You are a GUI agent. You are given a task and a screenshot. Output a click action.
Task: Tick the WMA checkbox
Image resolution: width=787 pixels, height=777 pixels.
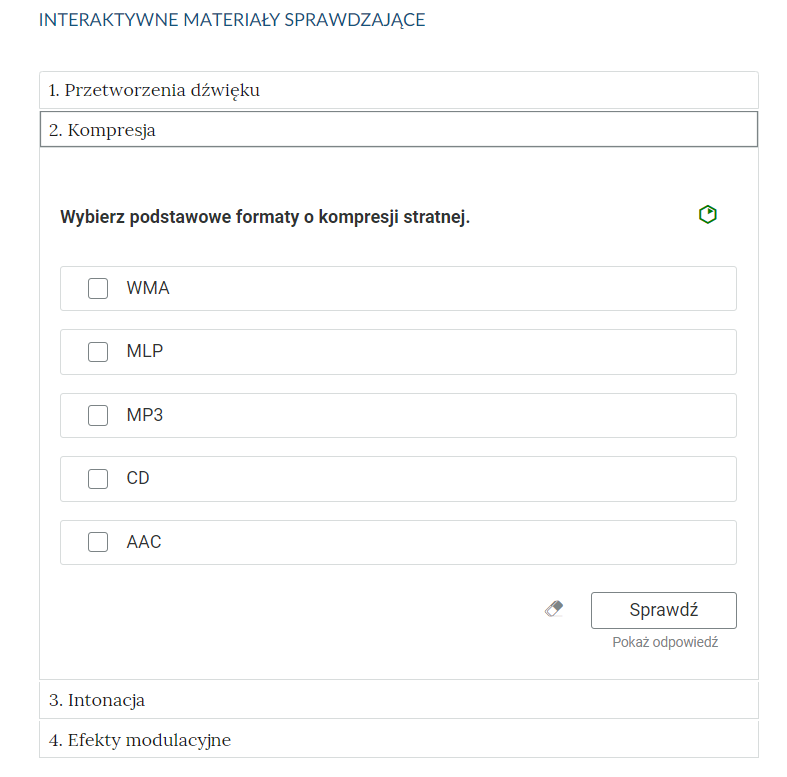pos(98,289)
